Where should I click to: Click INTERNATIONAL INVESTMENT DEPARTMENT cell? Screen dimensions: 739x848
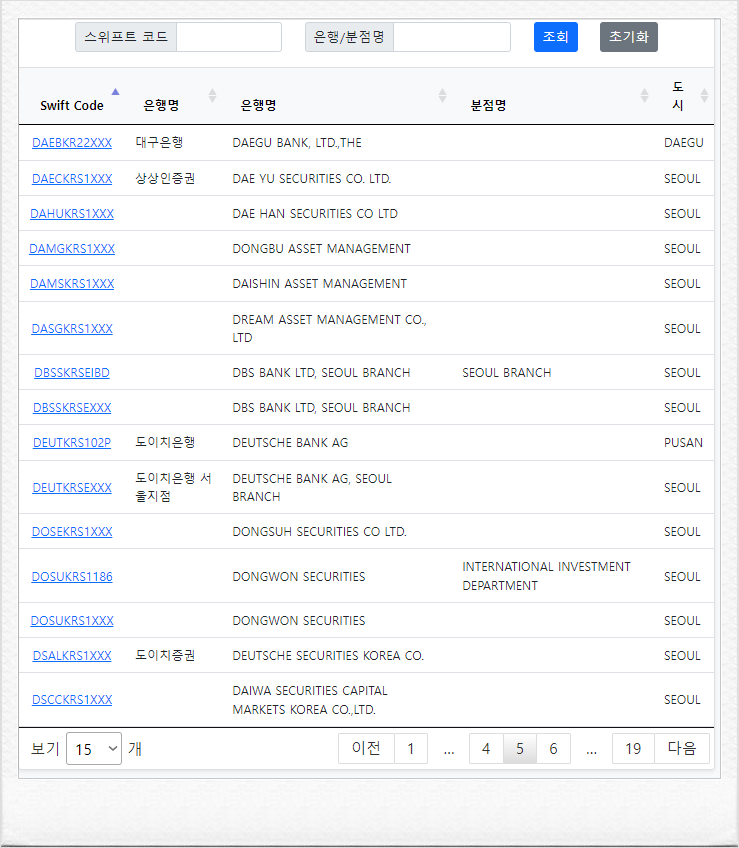(x=546, y=576)
